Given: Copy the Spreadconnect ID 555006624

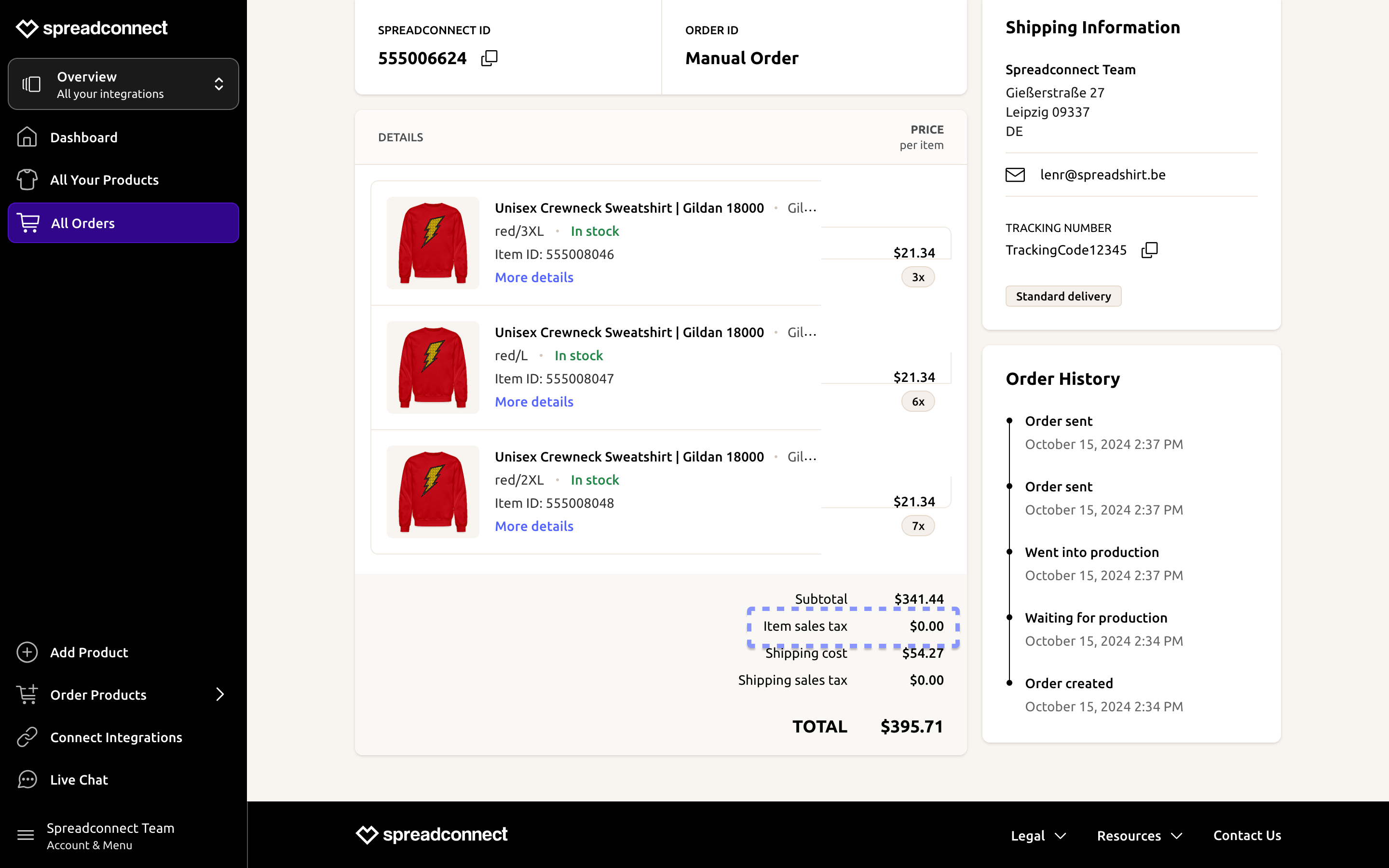Looking at the screenshot, I should (x=489, y=58).
